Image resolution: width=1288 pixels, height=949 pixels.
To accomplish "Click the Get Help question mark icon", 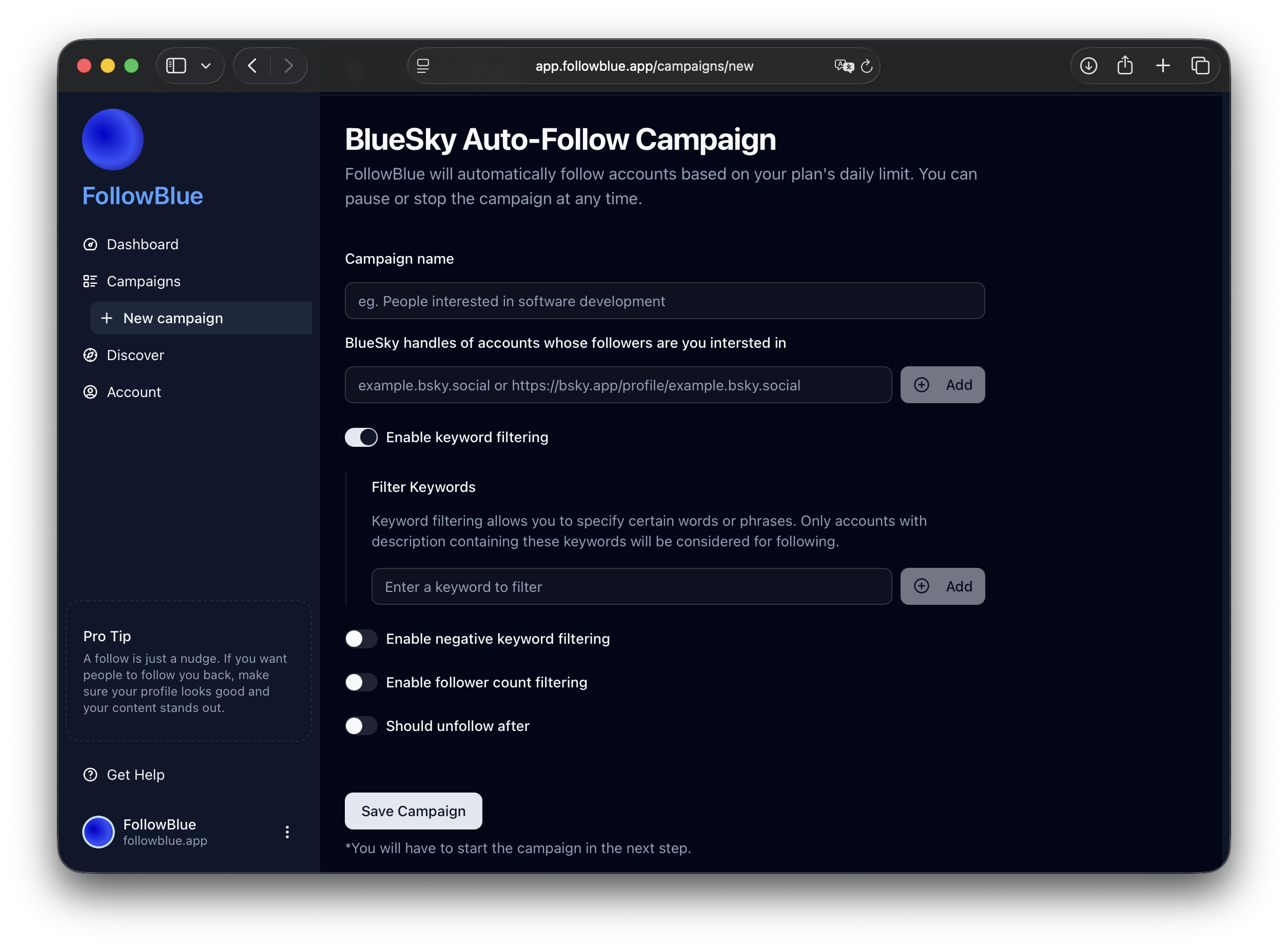I will point(90,775).
